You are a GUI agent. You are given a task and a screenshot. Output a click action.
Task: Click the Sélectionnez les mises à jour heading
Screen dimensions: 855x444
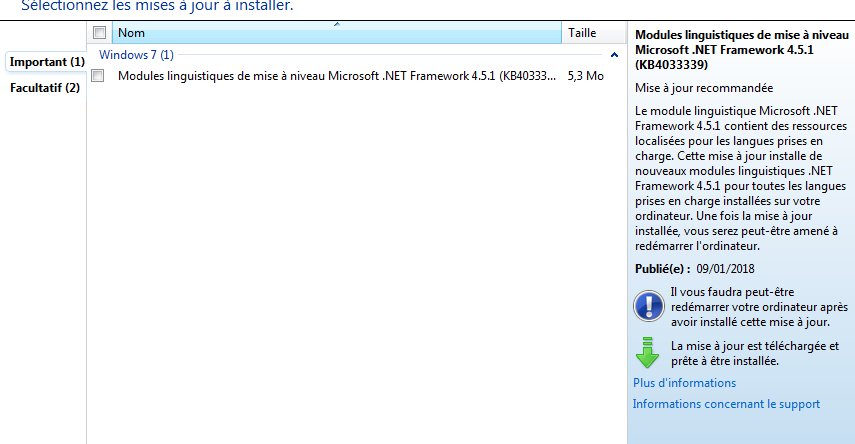pos(157,6)
